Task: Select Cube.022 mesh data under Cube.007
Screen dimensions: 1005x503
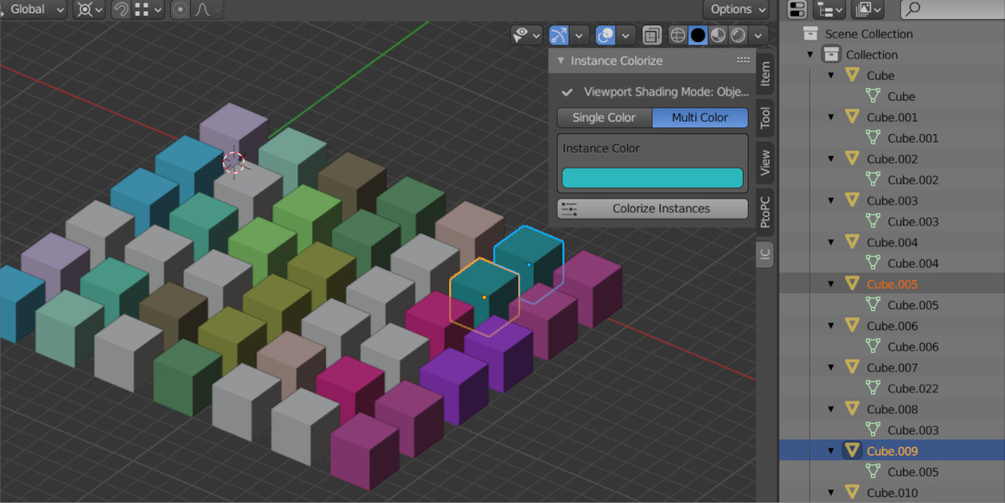Action: 913,388
